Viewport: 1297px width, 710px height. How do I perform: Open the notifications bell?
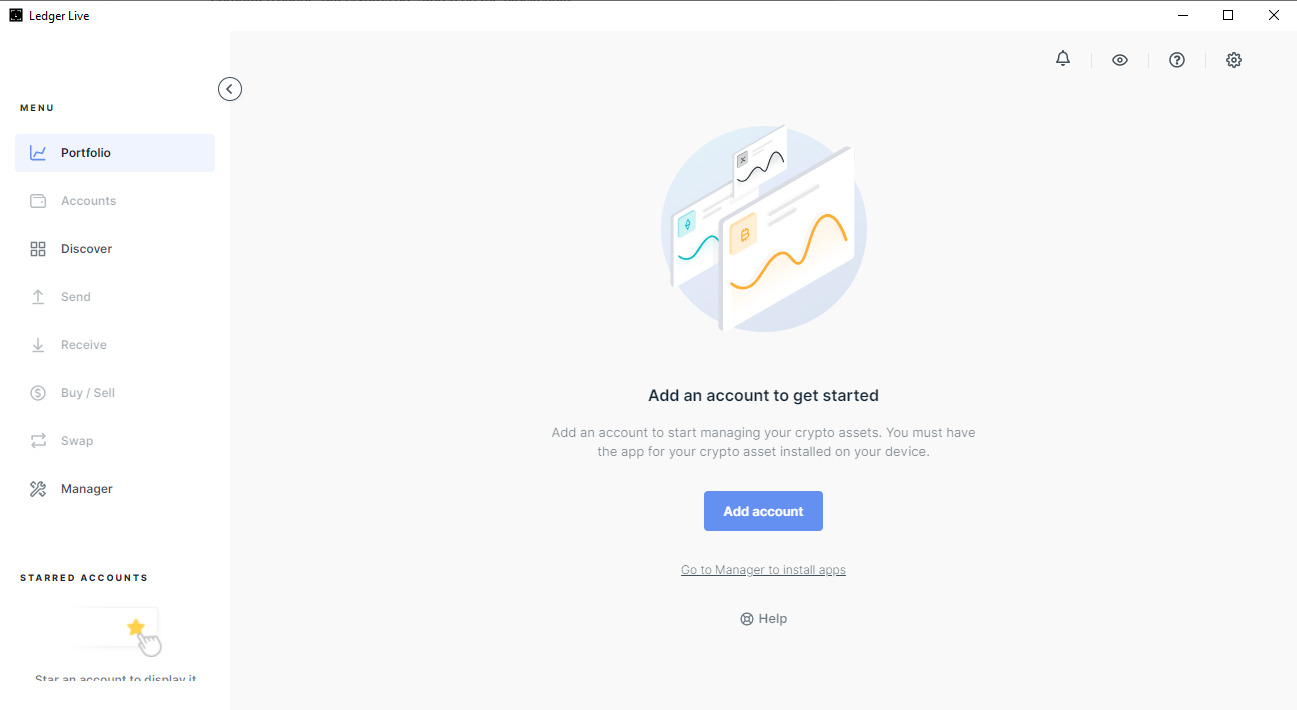tap(1063, 59)
